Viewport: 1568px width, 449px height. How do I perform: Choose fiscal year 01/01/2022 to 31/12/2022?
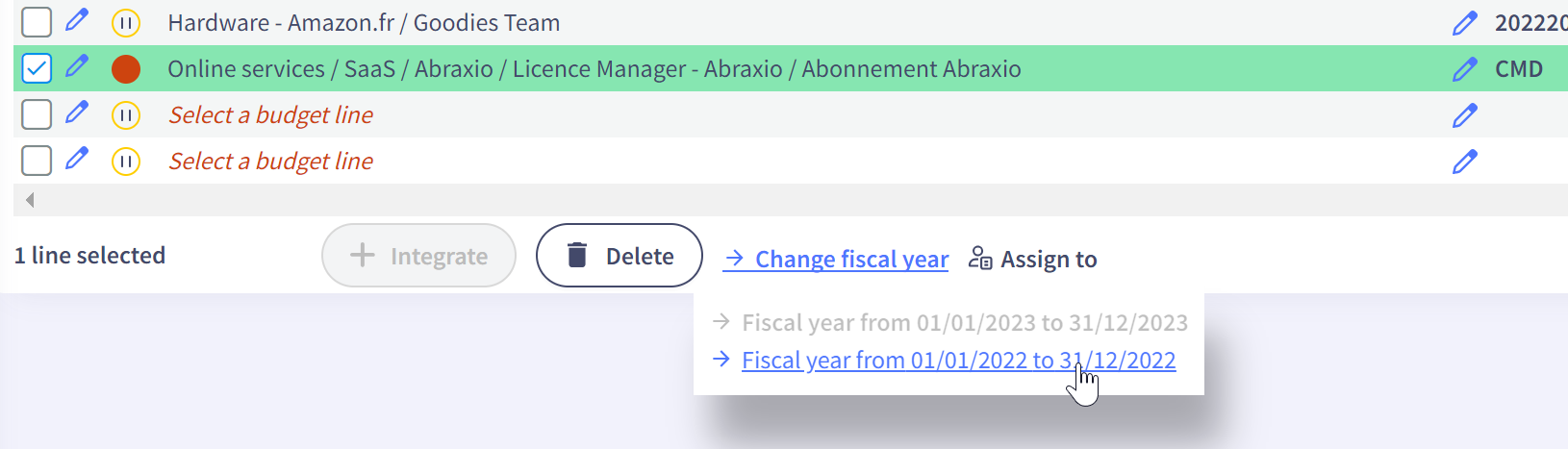pyautogui.click(x=958, y=361)
